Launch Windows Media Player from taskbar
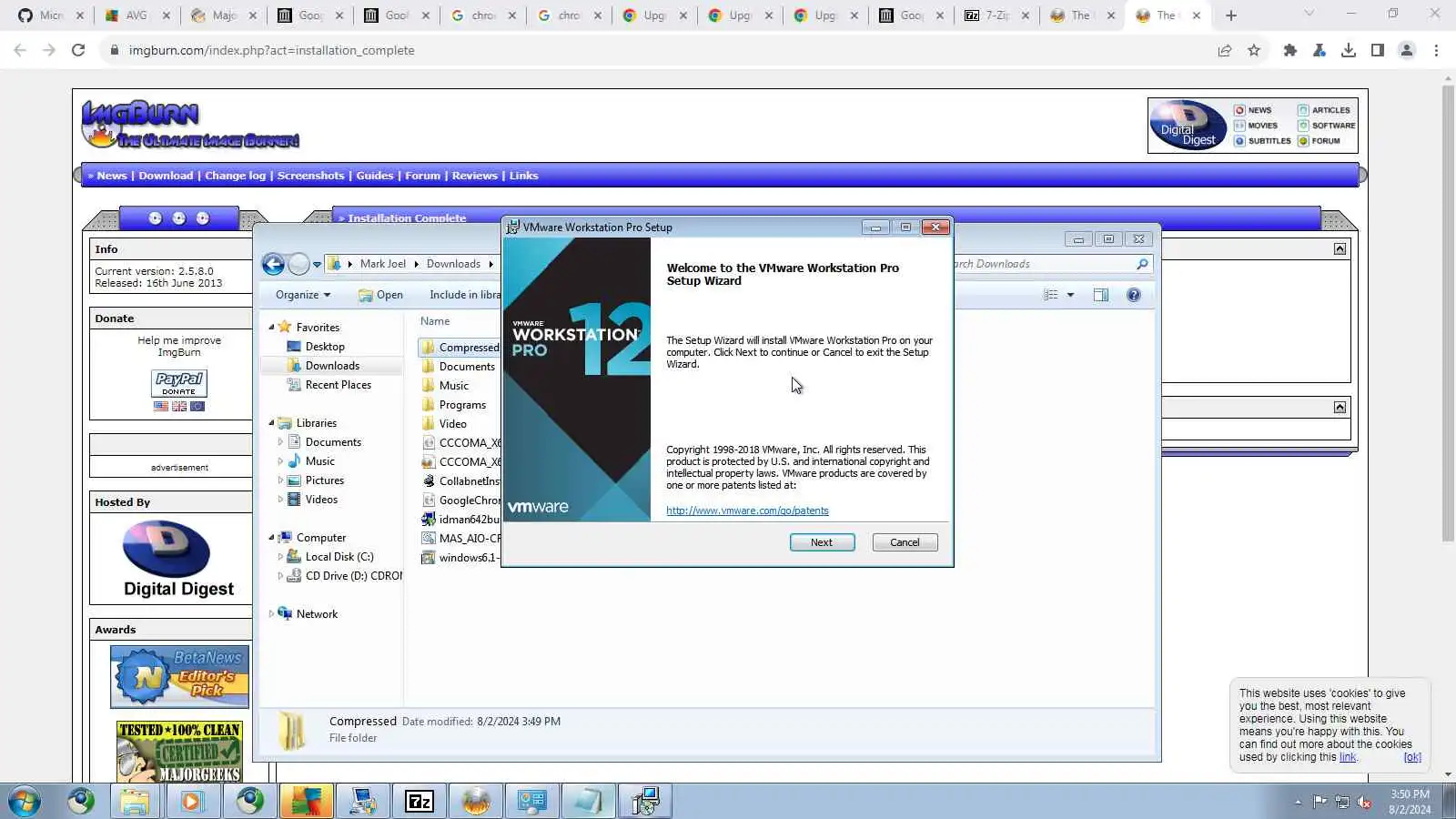The width and height of the screenshot is (1456, 819). click(x=191, y=801)
